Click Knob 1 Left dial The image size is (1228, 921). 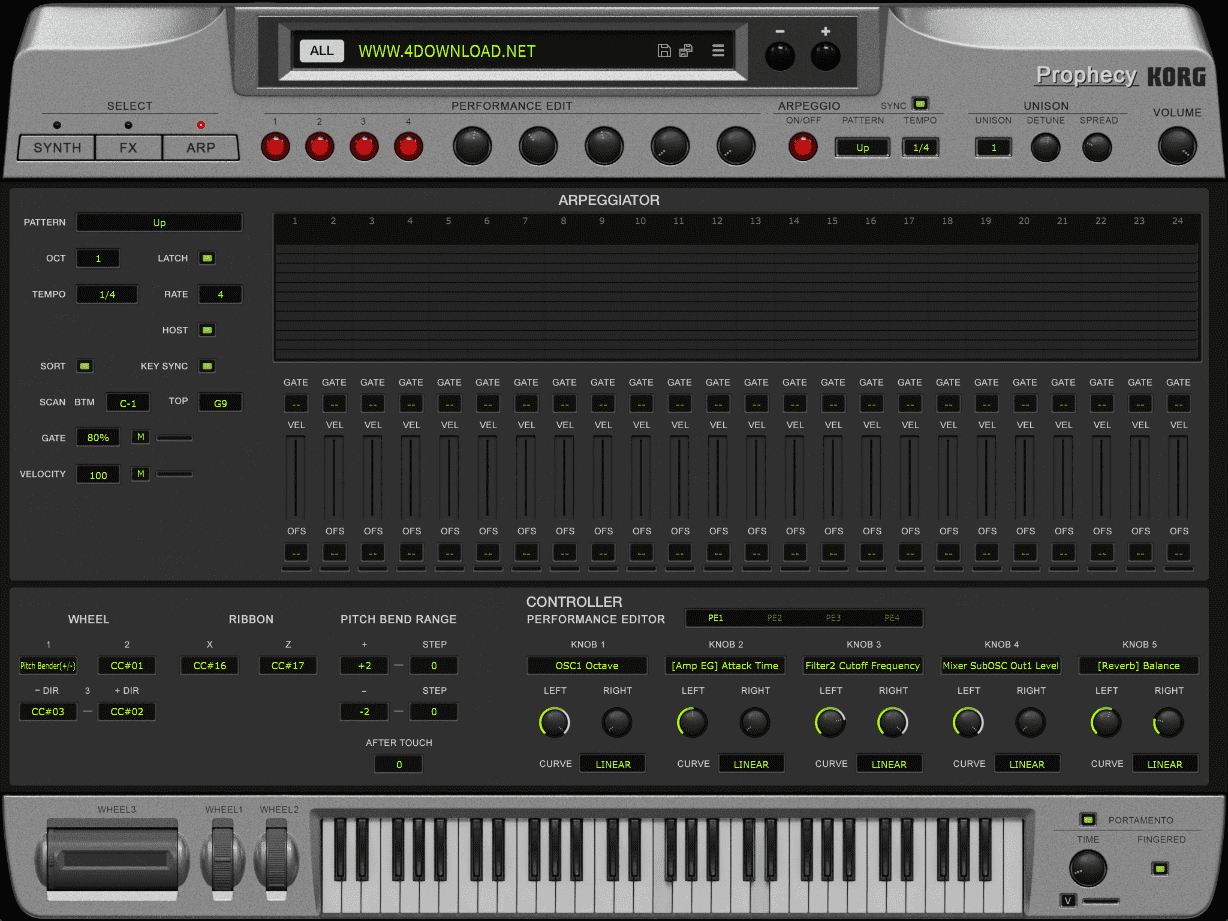tap(554, 722)
